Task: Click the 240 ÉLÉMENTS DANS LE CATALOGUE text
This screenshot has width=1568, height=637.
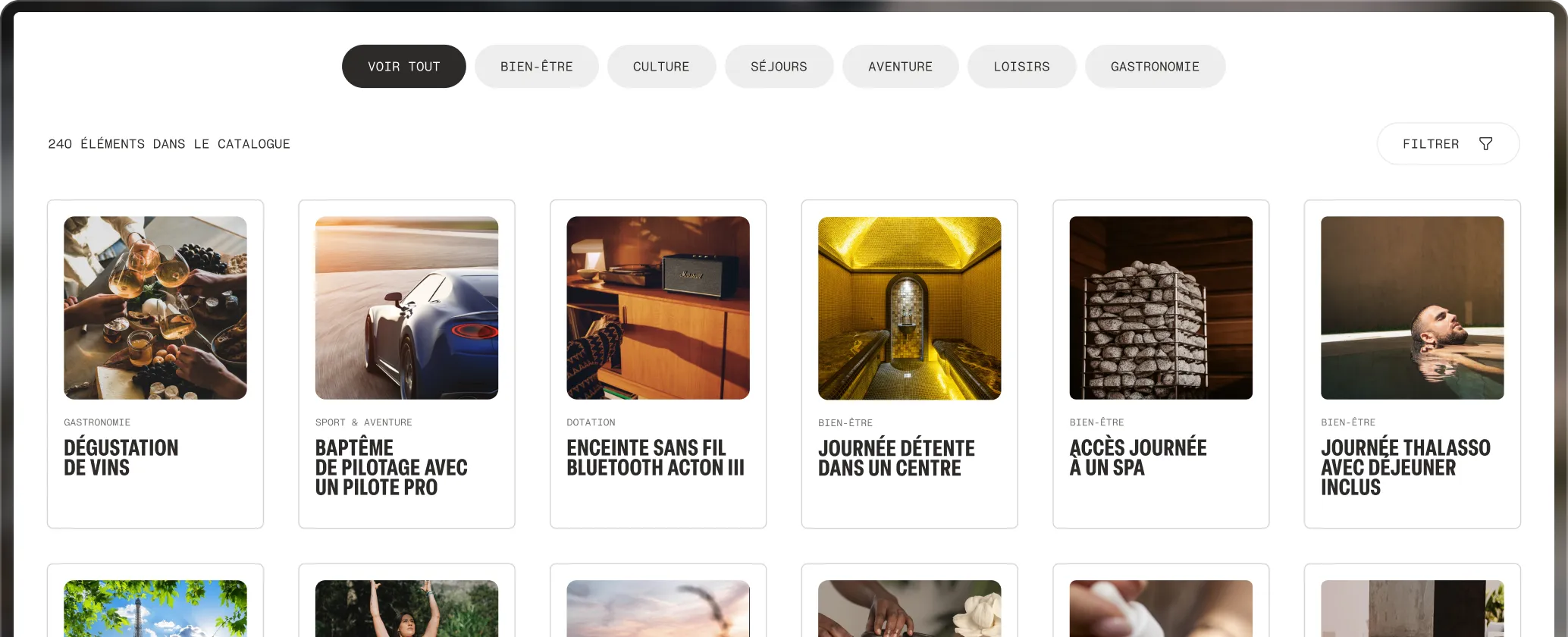Action: tap(169, 144)
